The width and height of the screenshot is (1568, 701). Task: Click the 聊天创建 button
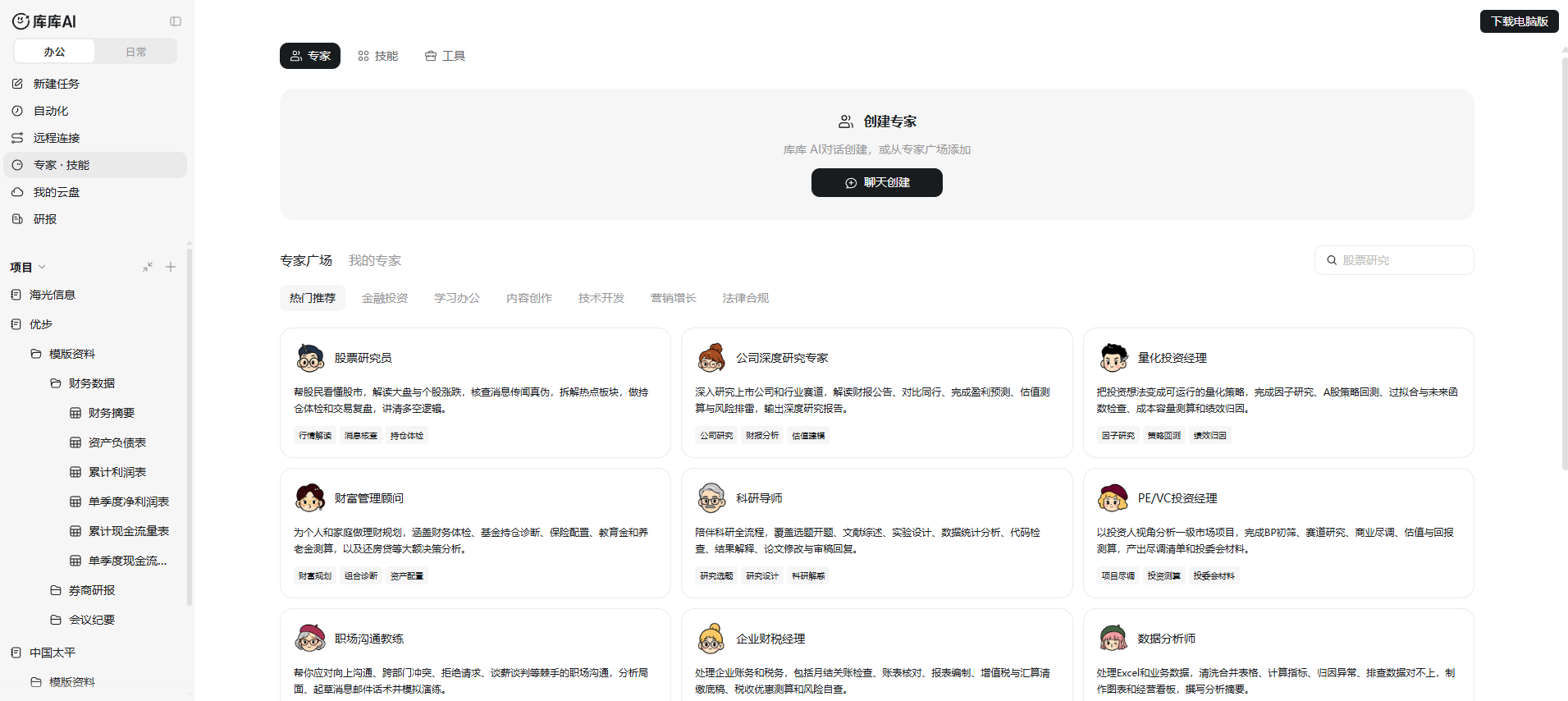(876, 182)
